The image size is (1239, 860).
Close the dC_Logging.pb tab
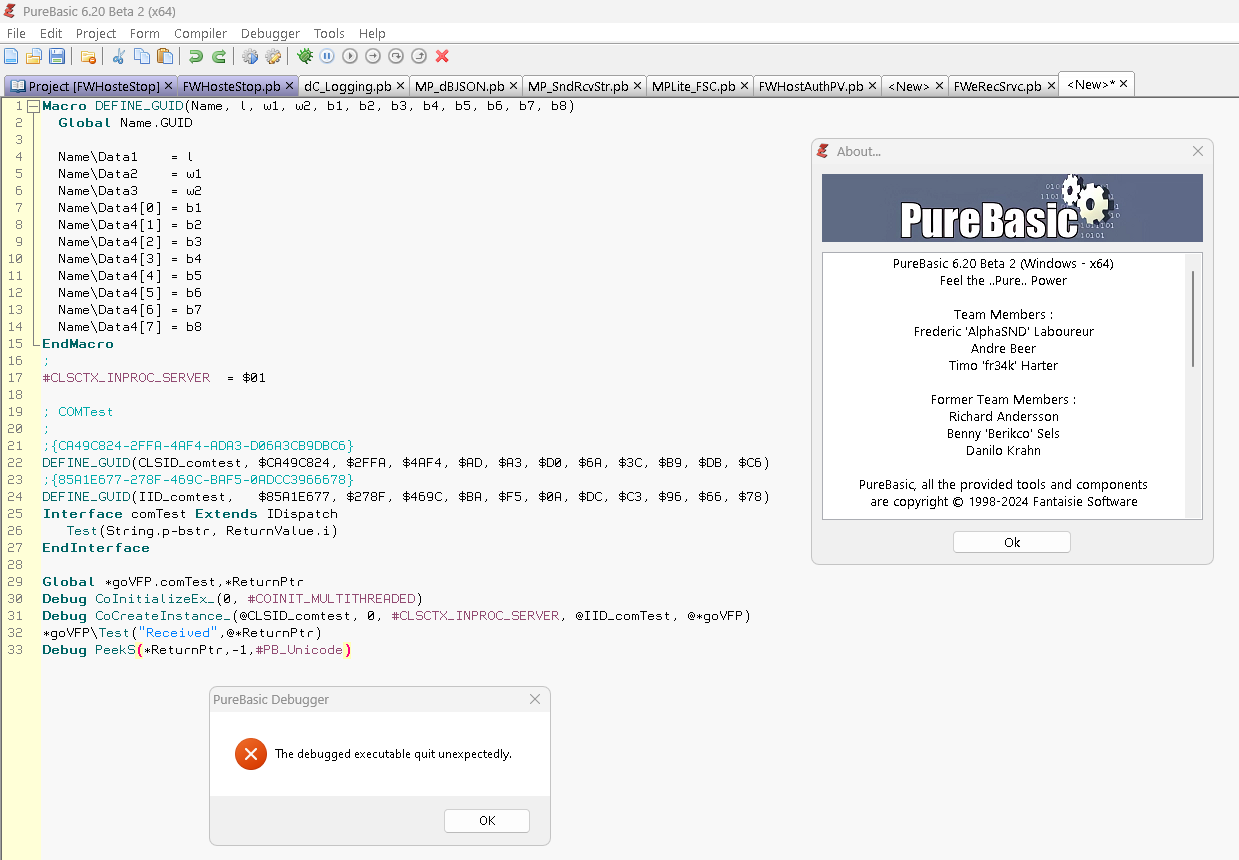401,86
